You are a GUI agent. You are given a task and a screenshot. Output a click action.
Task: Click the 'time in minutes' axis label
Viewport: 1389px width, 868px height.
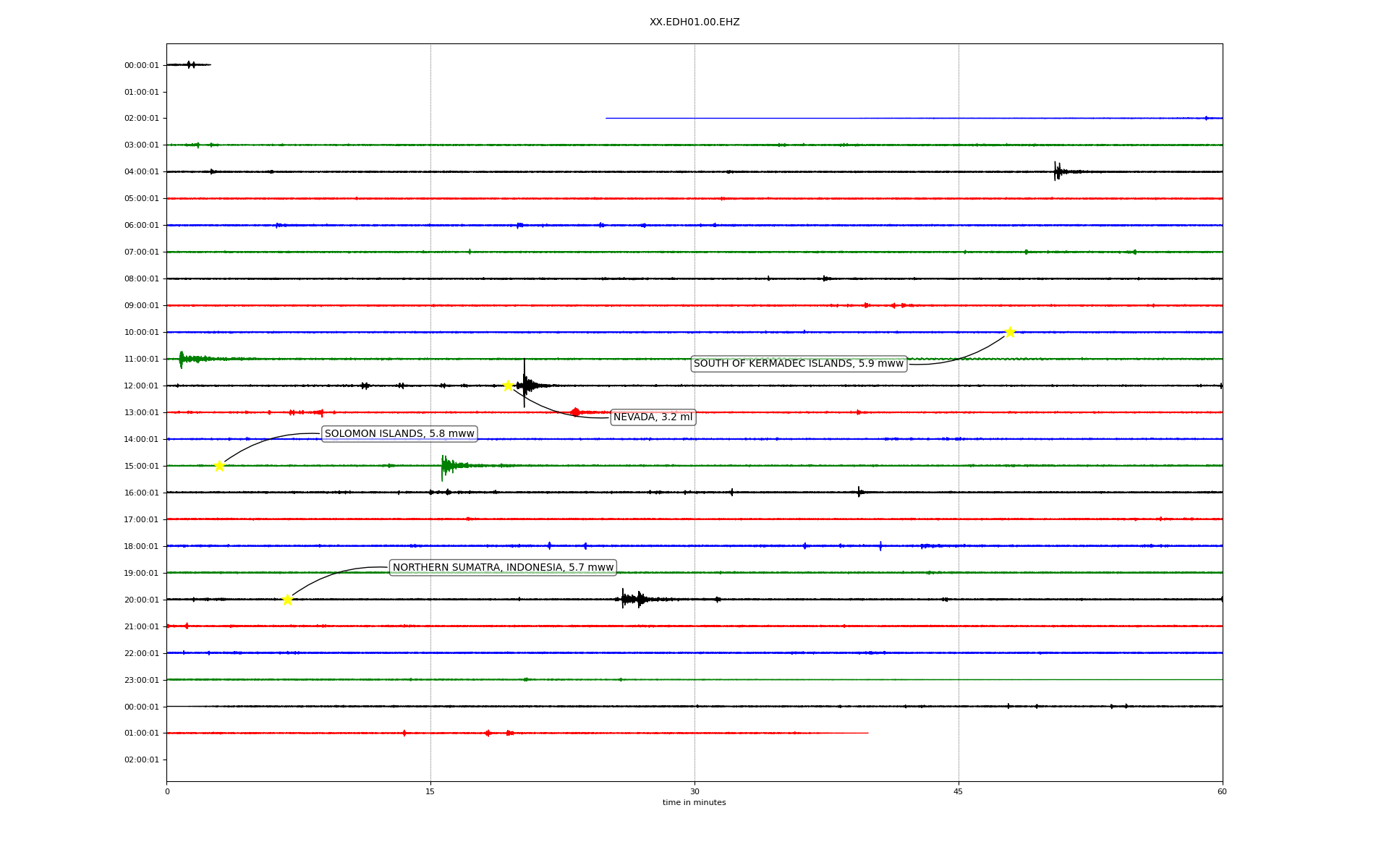click(x=694, y=803)
